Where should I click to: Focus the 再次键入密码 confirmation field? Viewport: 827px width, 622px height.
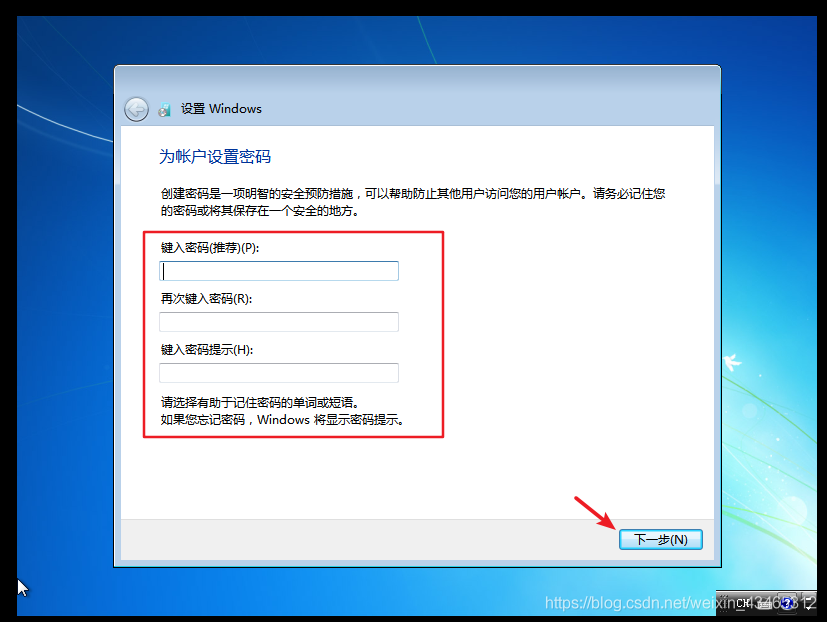point(279,322)
